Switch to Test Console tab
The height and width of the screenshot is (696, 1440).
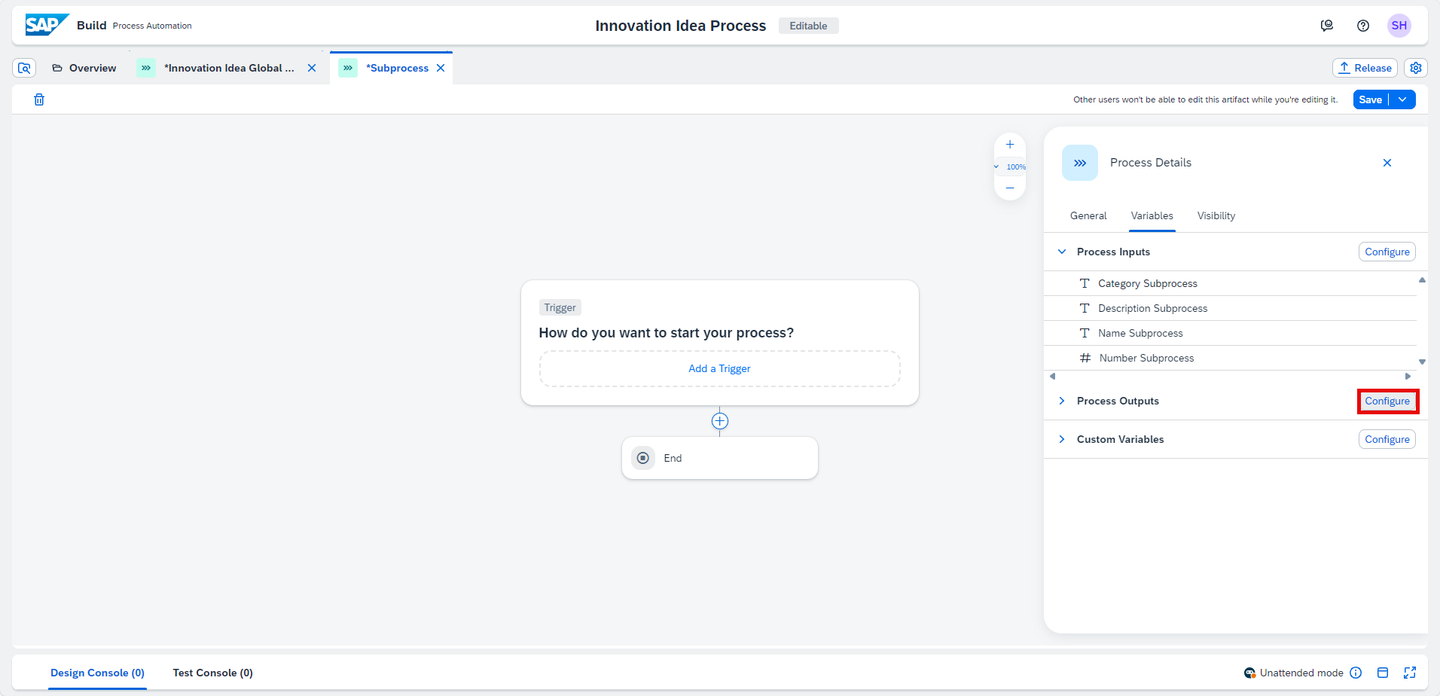pos(213,673)
